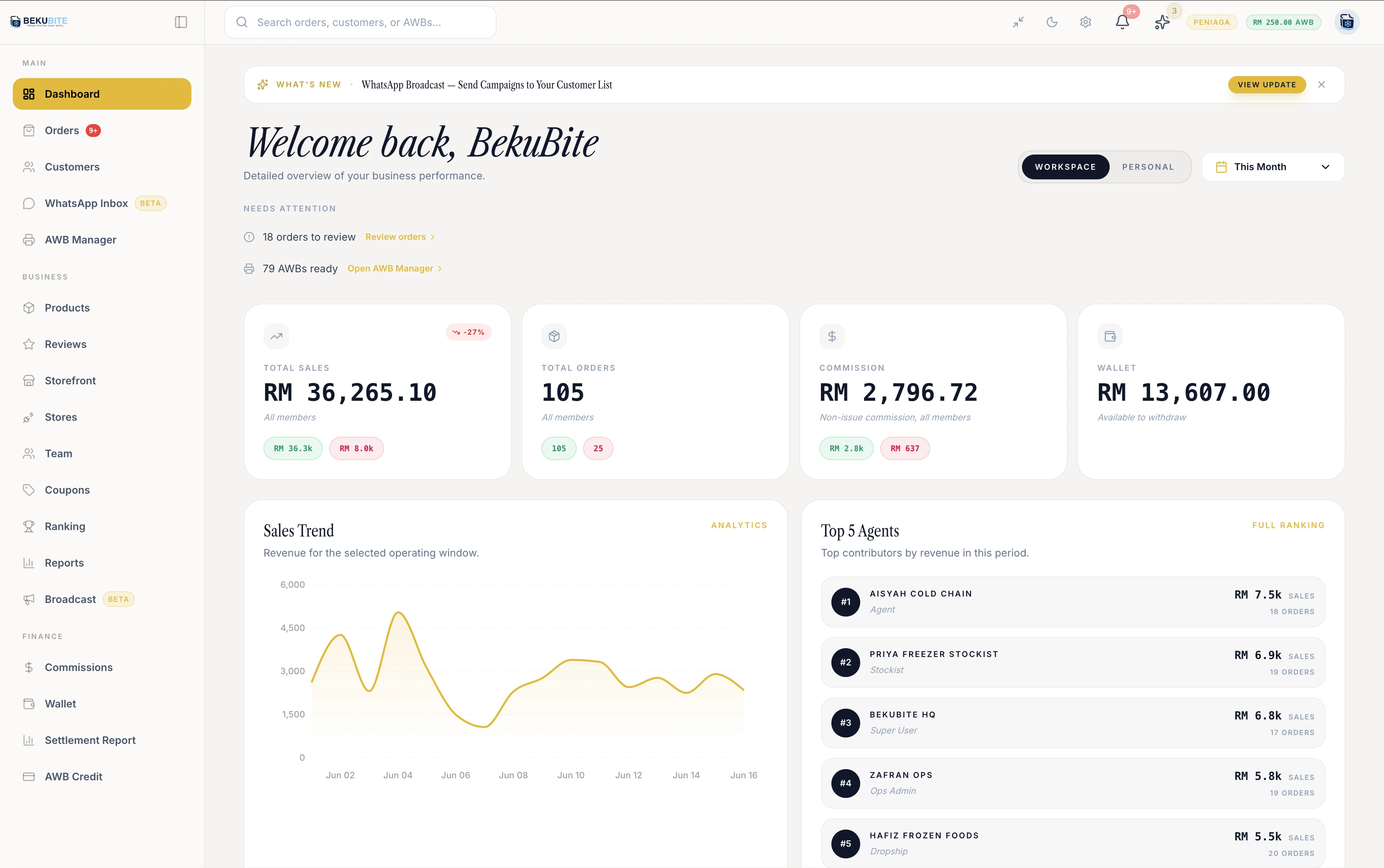Select Priya Freezer Stockist agent row
The height and width of the screenshot is (868, 1384).
(1073, 662)
